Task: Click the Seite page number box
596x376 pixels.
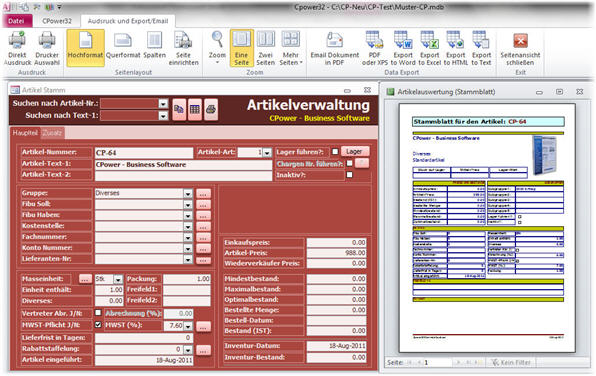Action: 437,362
